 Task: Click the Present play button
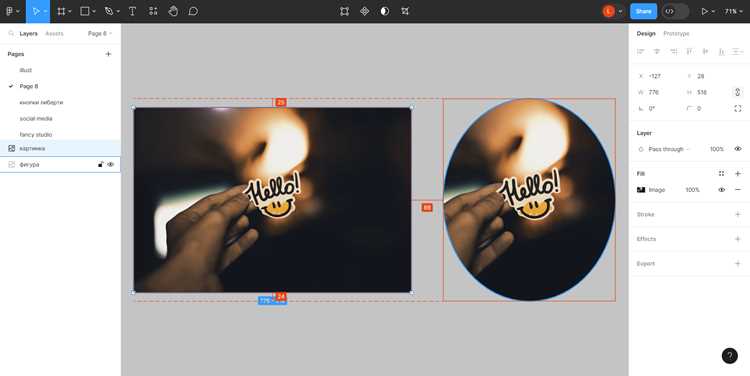704,11
